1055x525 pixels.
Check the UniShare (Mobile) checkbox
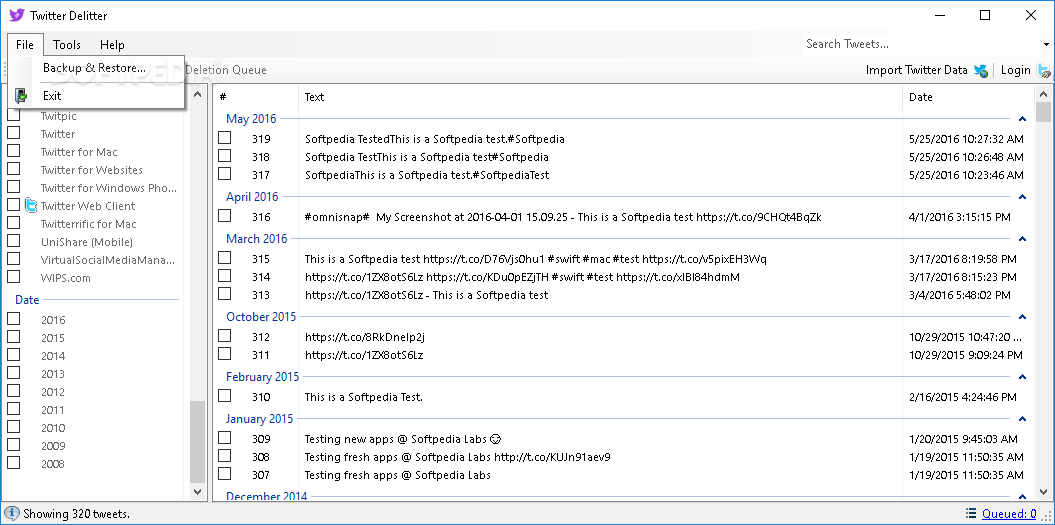(x=13, y=241)
